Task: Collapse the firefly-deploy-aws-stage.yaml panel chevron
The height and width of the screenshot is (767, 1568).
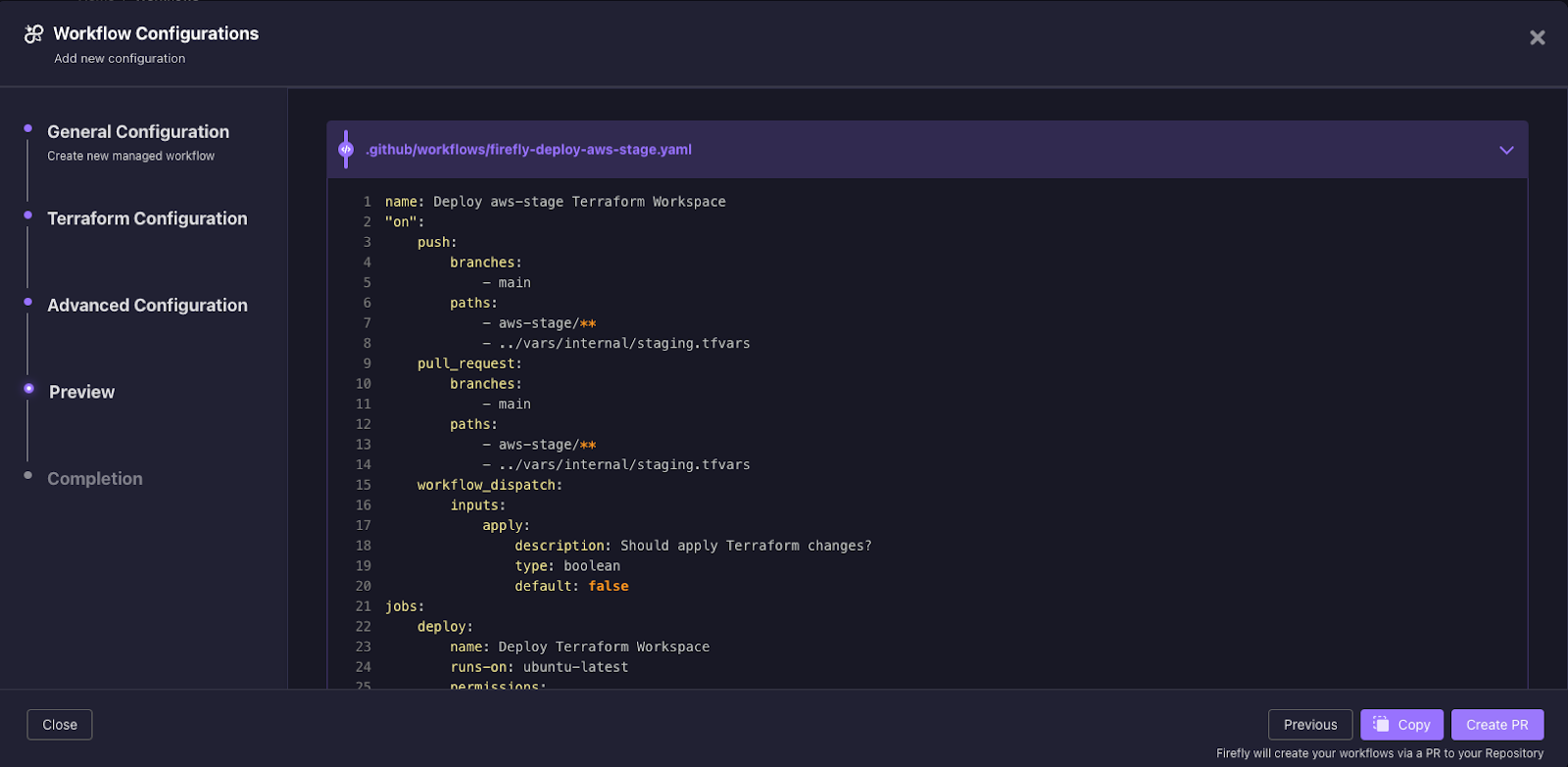Action: [1506, 150]
